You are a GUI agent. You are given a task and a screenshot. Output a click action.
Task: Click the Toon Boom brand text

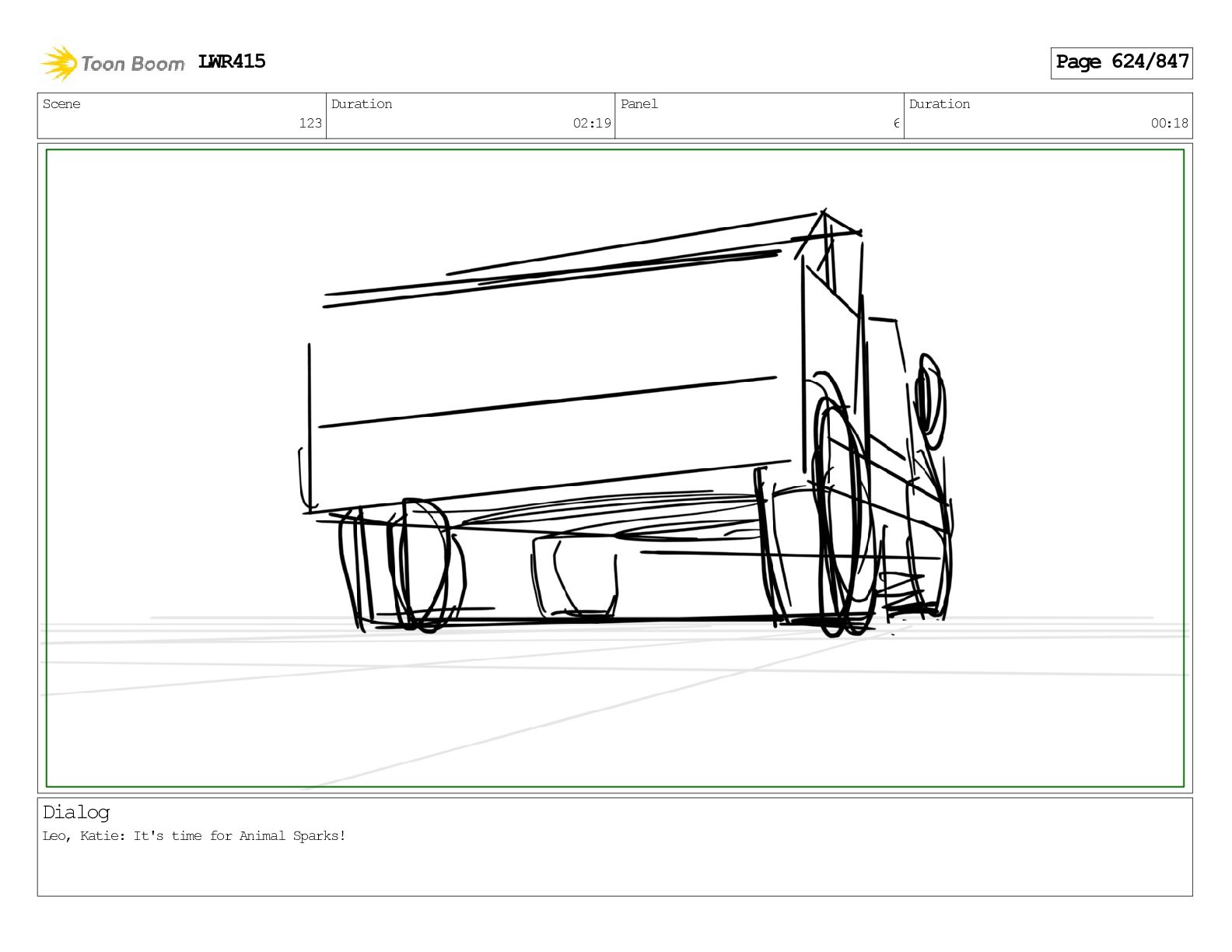pyautogui.click(x=133, y=64)
